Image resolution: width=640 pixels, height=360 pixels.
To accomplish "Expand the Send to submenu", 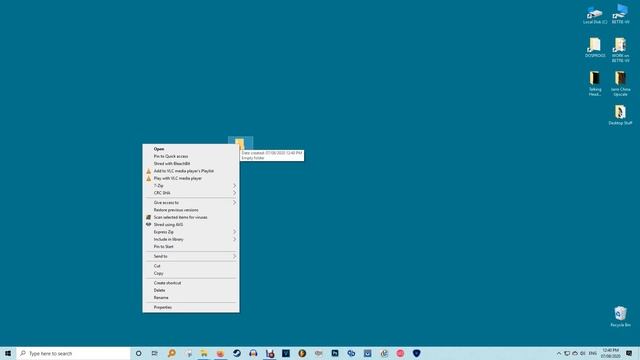I will [191, 256].
